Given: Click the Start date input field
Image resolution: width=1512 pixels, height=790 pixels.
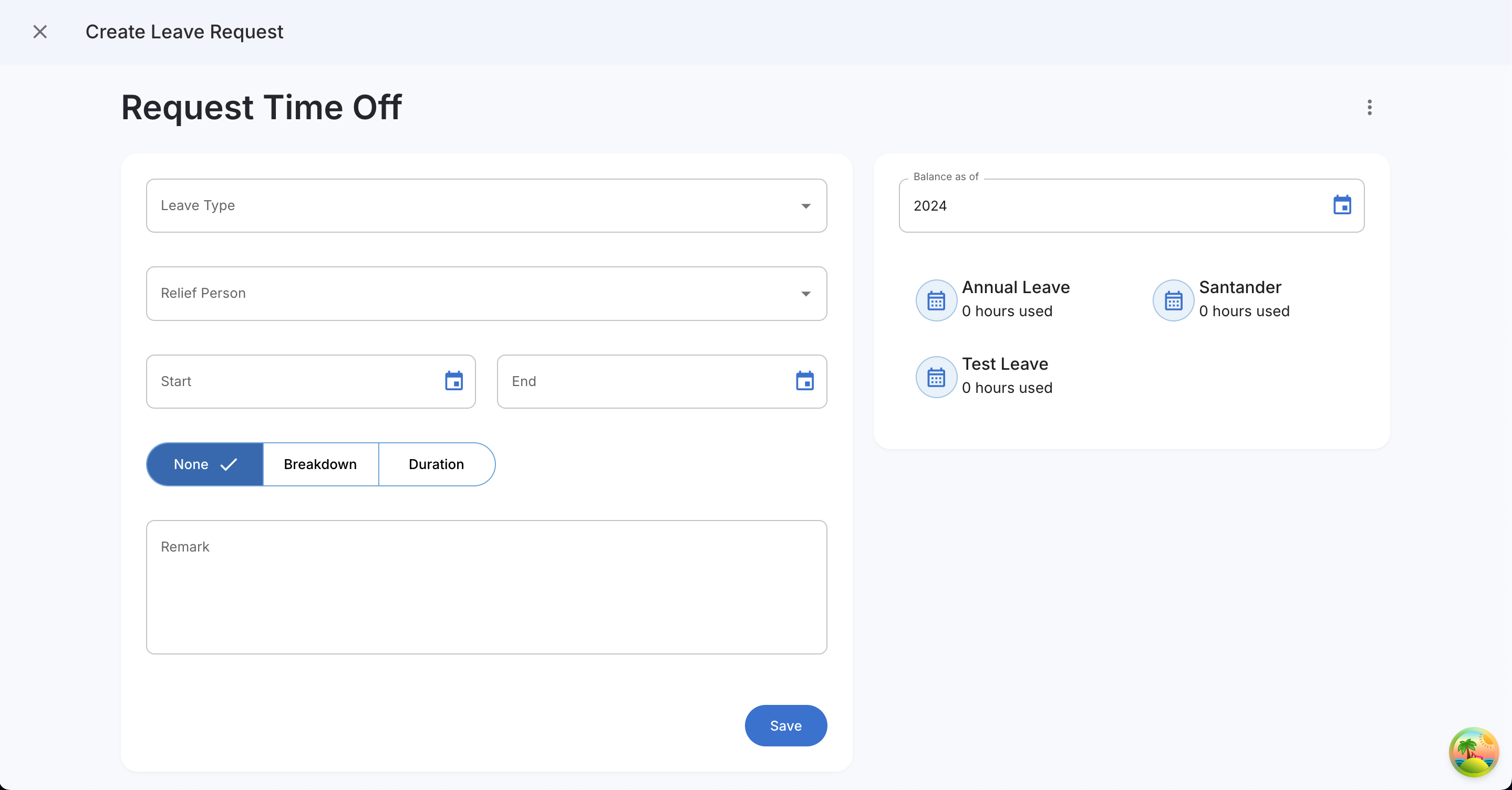Looking at the screenshot, I should (x=294, y=381).
